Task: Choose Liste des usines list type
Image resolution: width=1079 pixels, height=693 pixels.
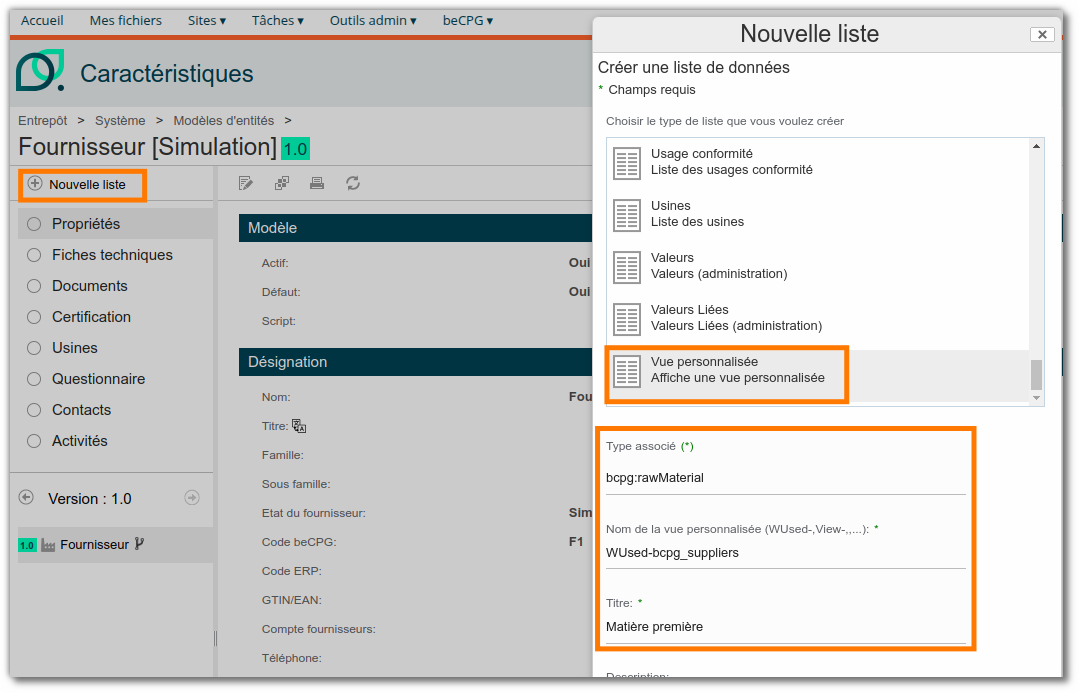Action: 818,214
